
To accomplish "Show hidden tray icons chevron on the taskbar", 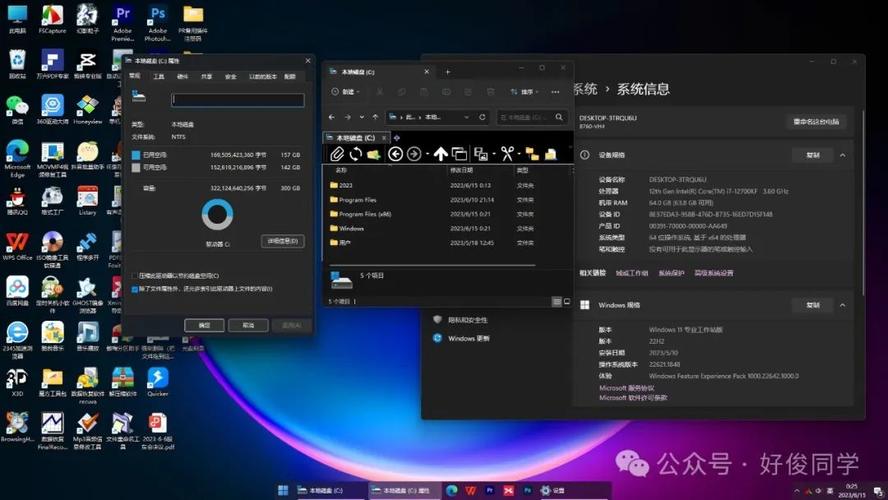I will [797, 491].
